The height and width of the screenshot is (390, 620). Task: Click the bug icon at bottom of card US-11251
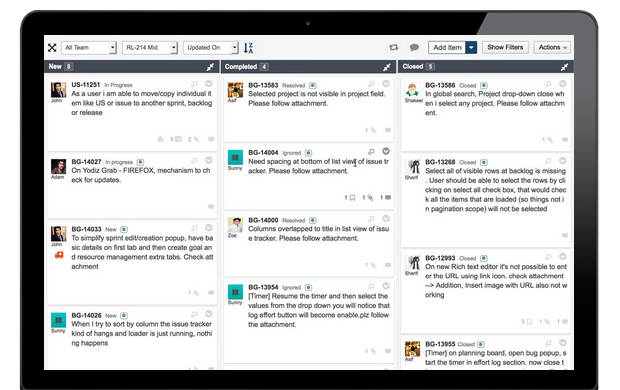160,139
